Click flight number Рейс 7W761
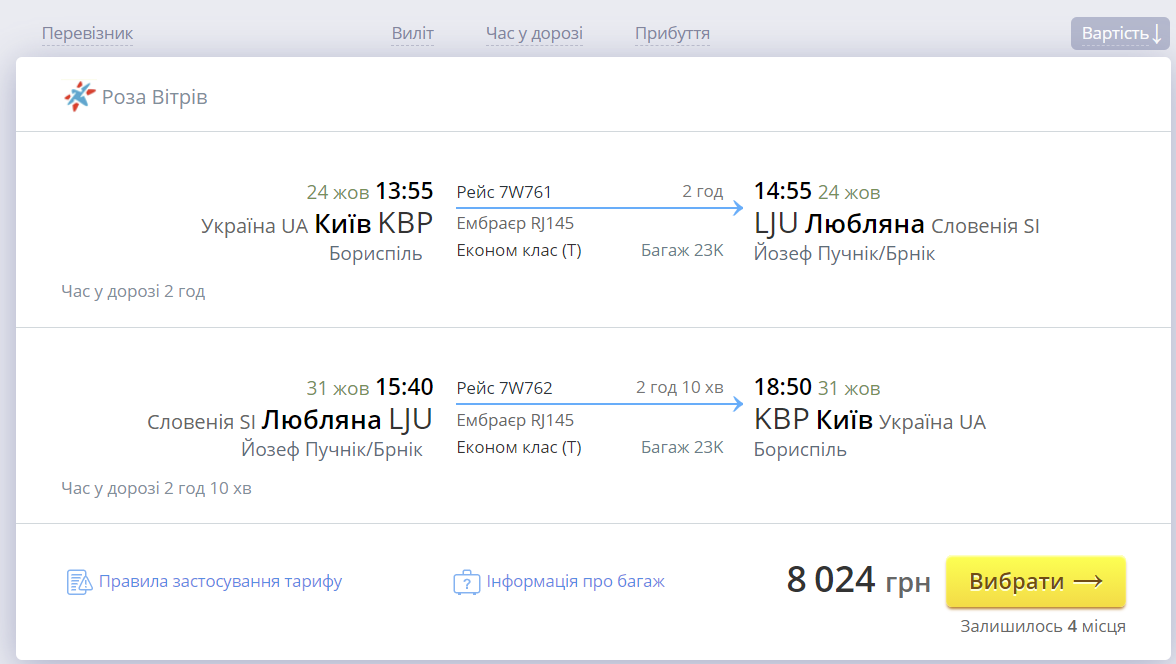Screen dimensions: 1176x664 [x=504, y=192]
